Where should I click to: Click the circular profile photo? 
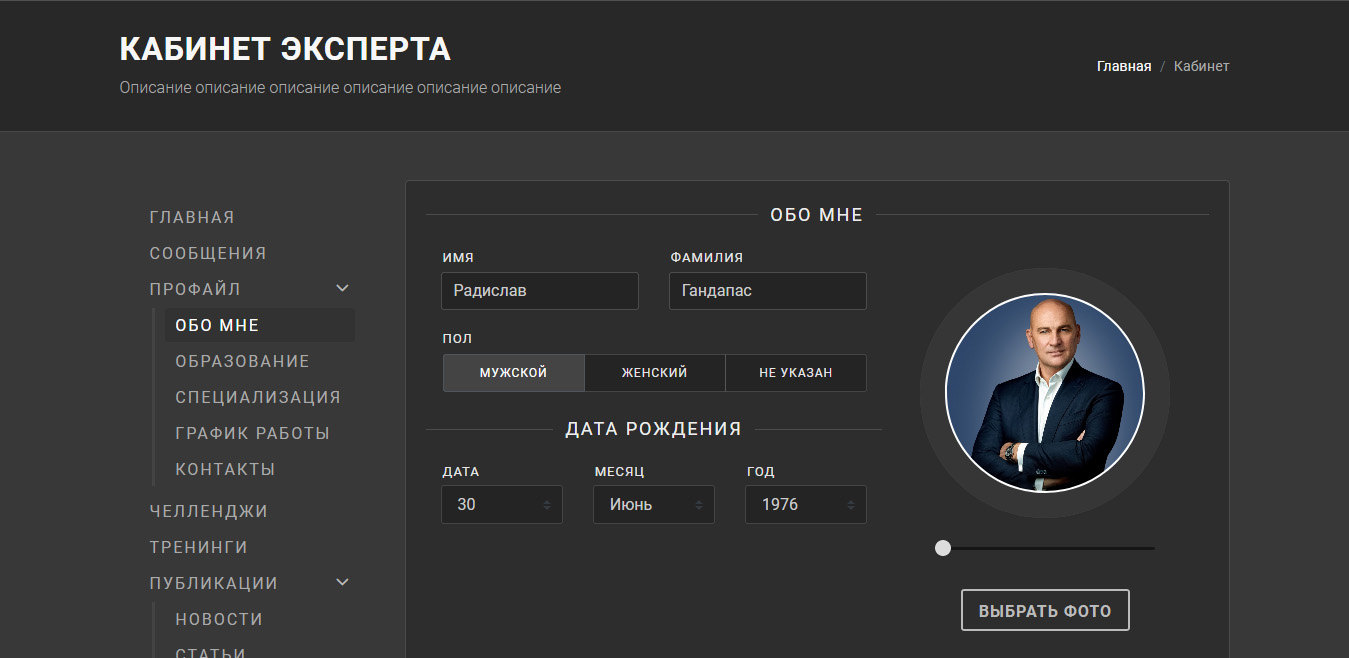point(1044,393)
